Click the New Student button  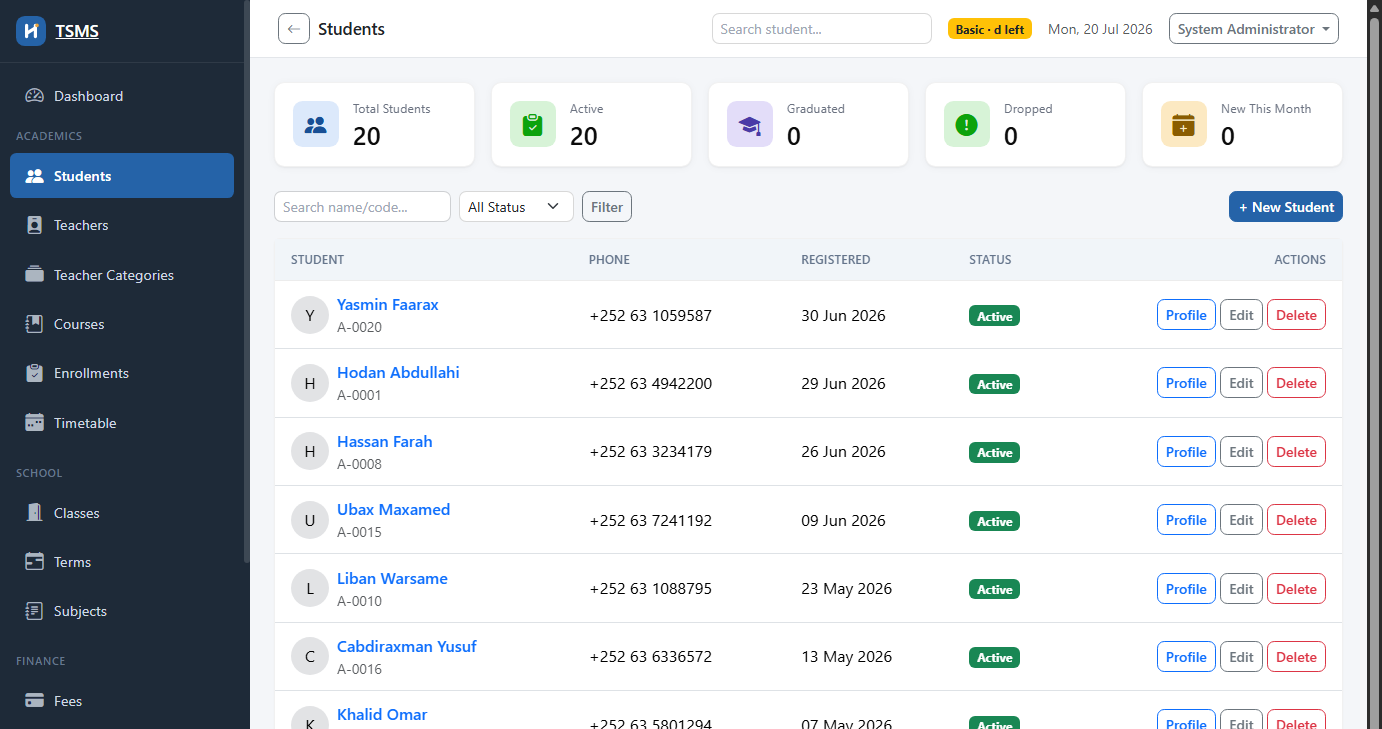tap(1286, 207)
